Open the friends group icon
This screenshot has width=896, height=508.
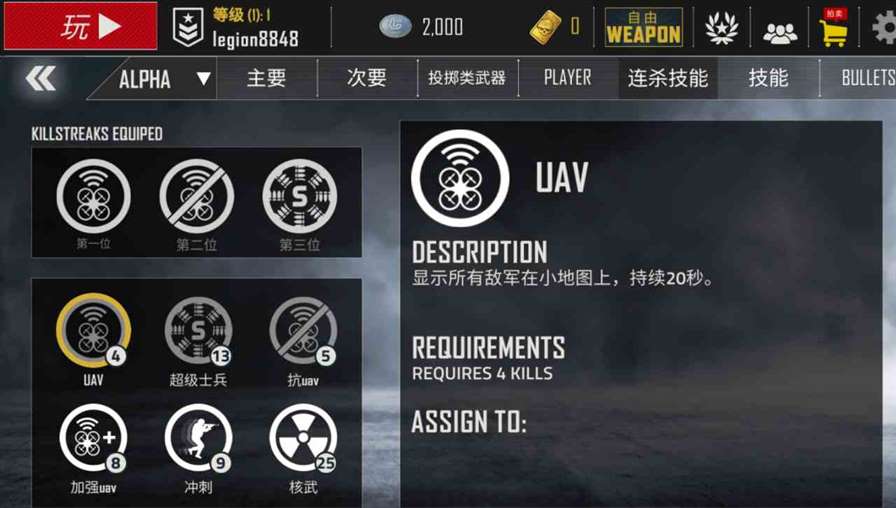coord(780,33)
